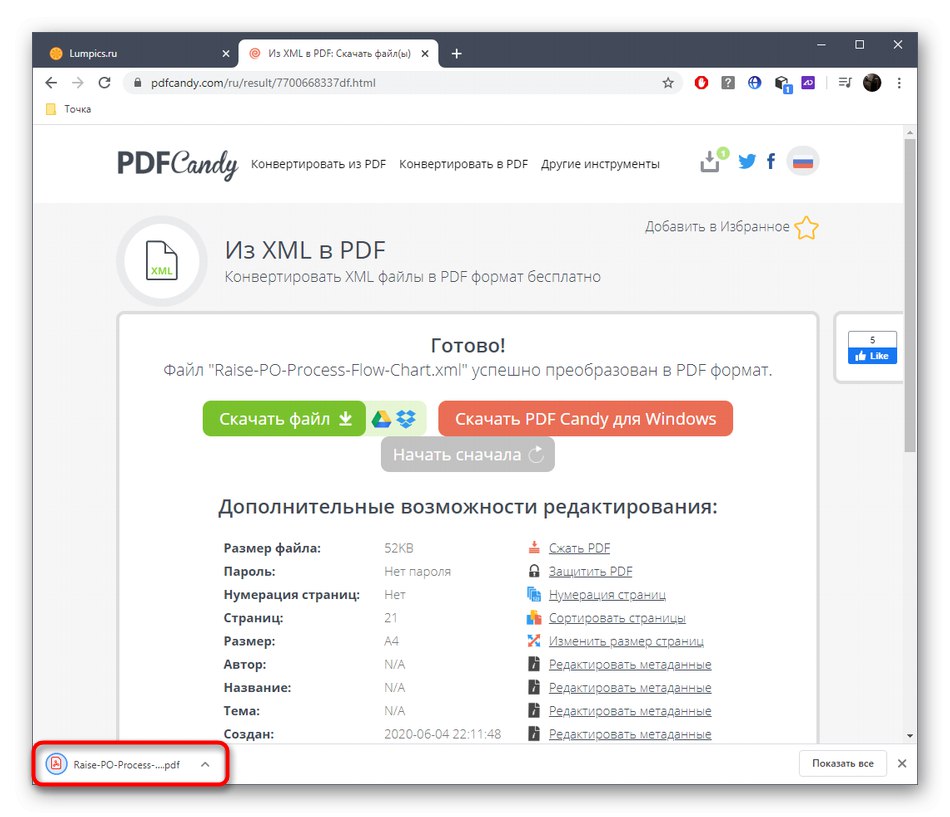
Task: Open the gray question mark extension
Action: tap(728, 82)
